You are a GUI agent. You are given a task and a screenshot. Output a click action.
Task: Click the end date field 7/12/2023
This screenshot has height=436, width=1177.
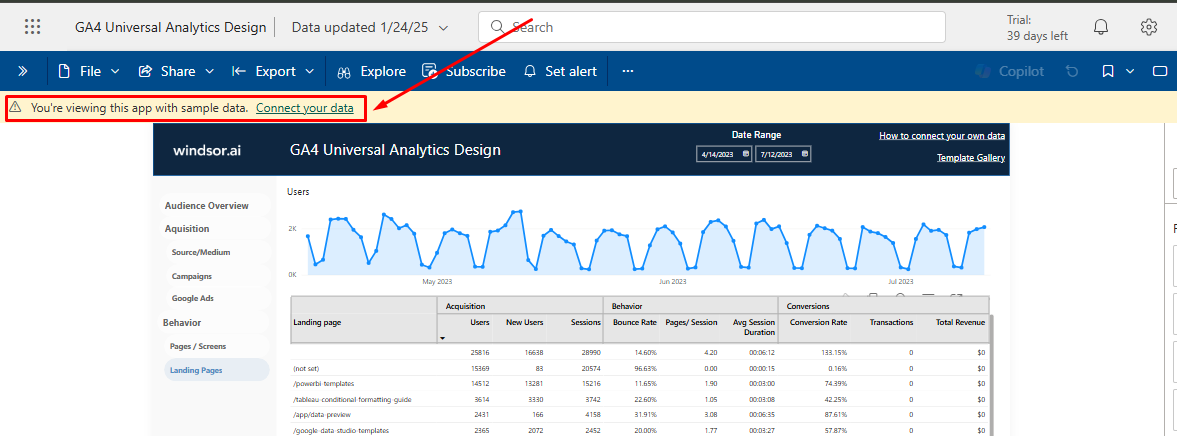[783, 154]
